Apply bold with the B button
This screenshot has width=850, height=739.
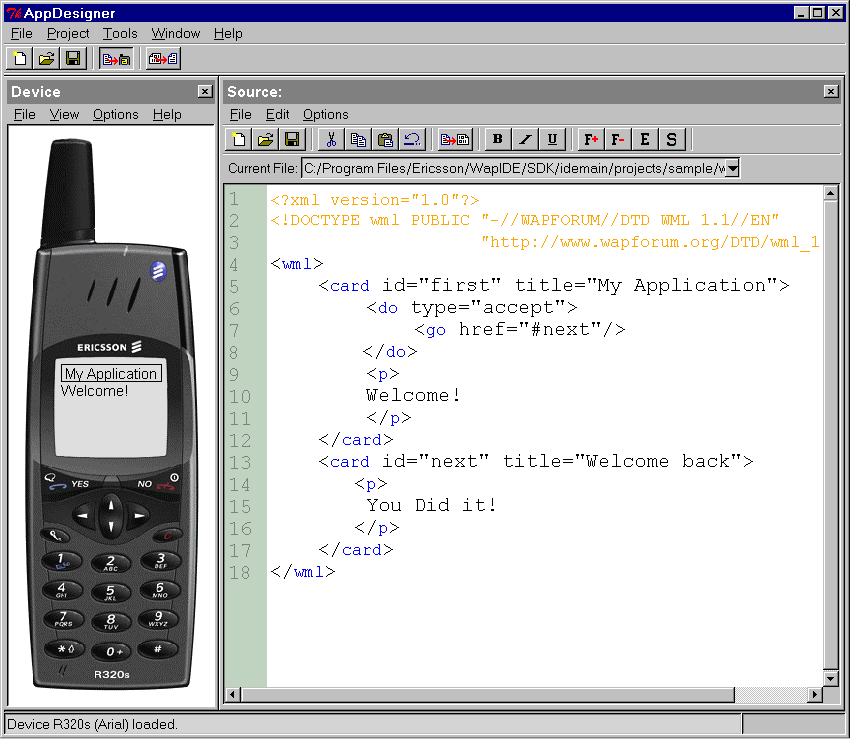coord(498,140)
